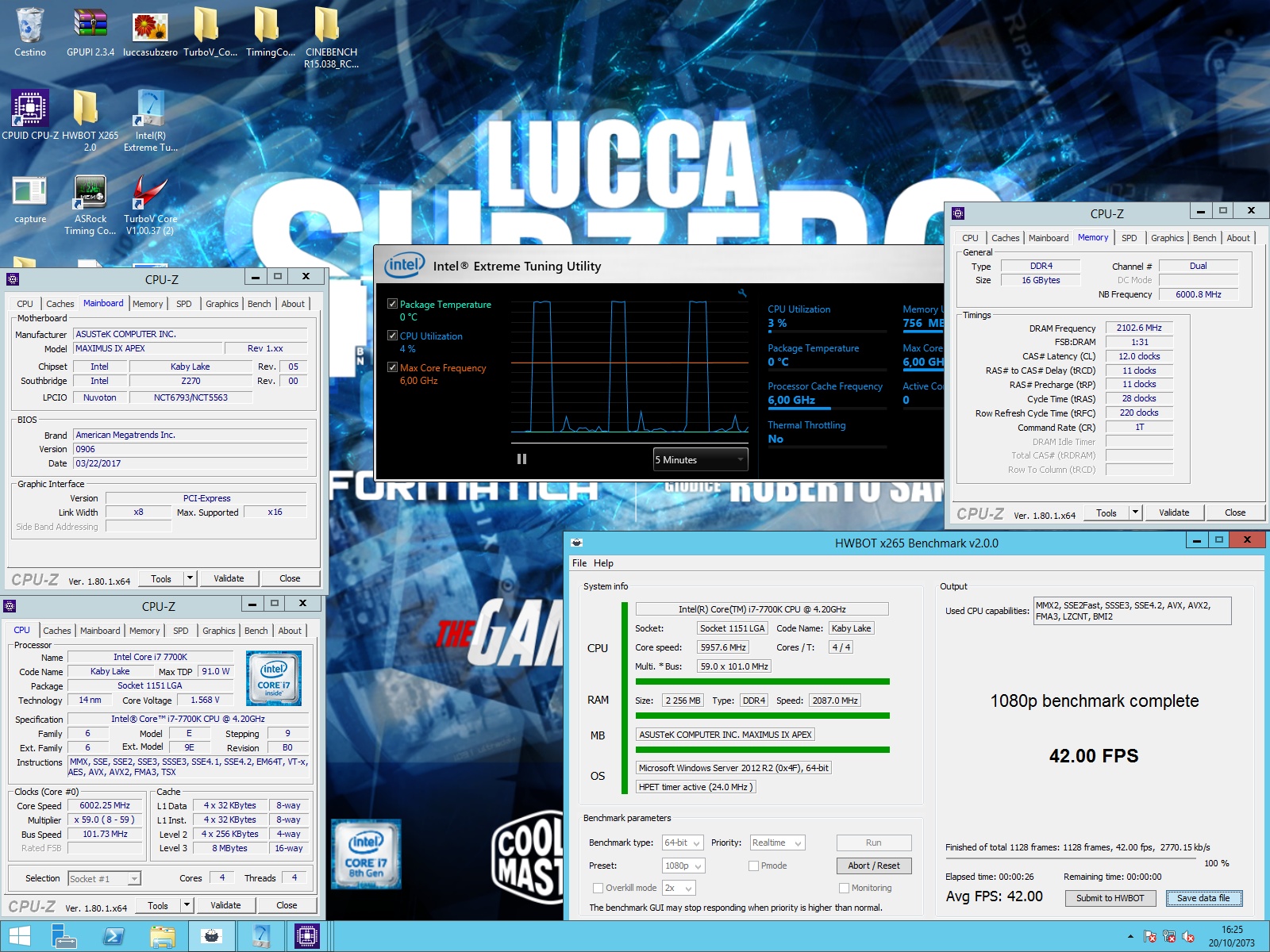Click the Used CPU capabilities text box
The width and height of the screenshot is (1270, 952).
pos(1132,611)
